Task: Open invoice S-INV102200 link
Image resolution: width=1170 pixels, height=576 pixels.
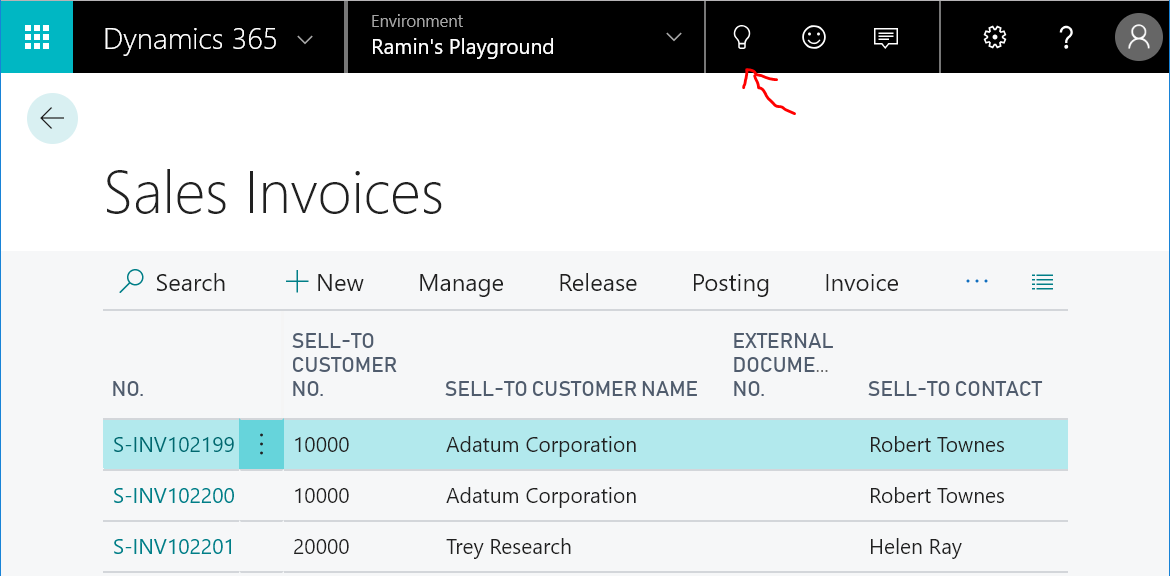Action: (174, 496)
